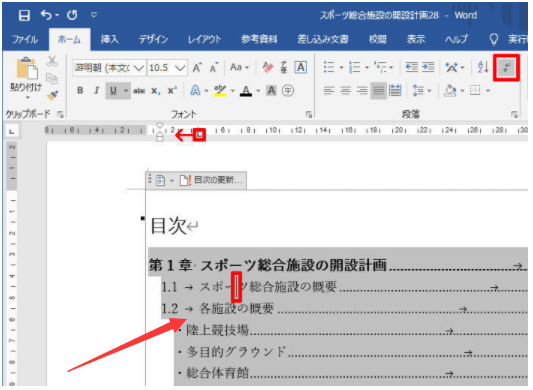
Task: Increase font size with enlarged A
Action: tap(197, 68)
